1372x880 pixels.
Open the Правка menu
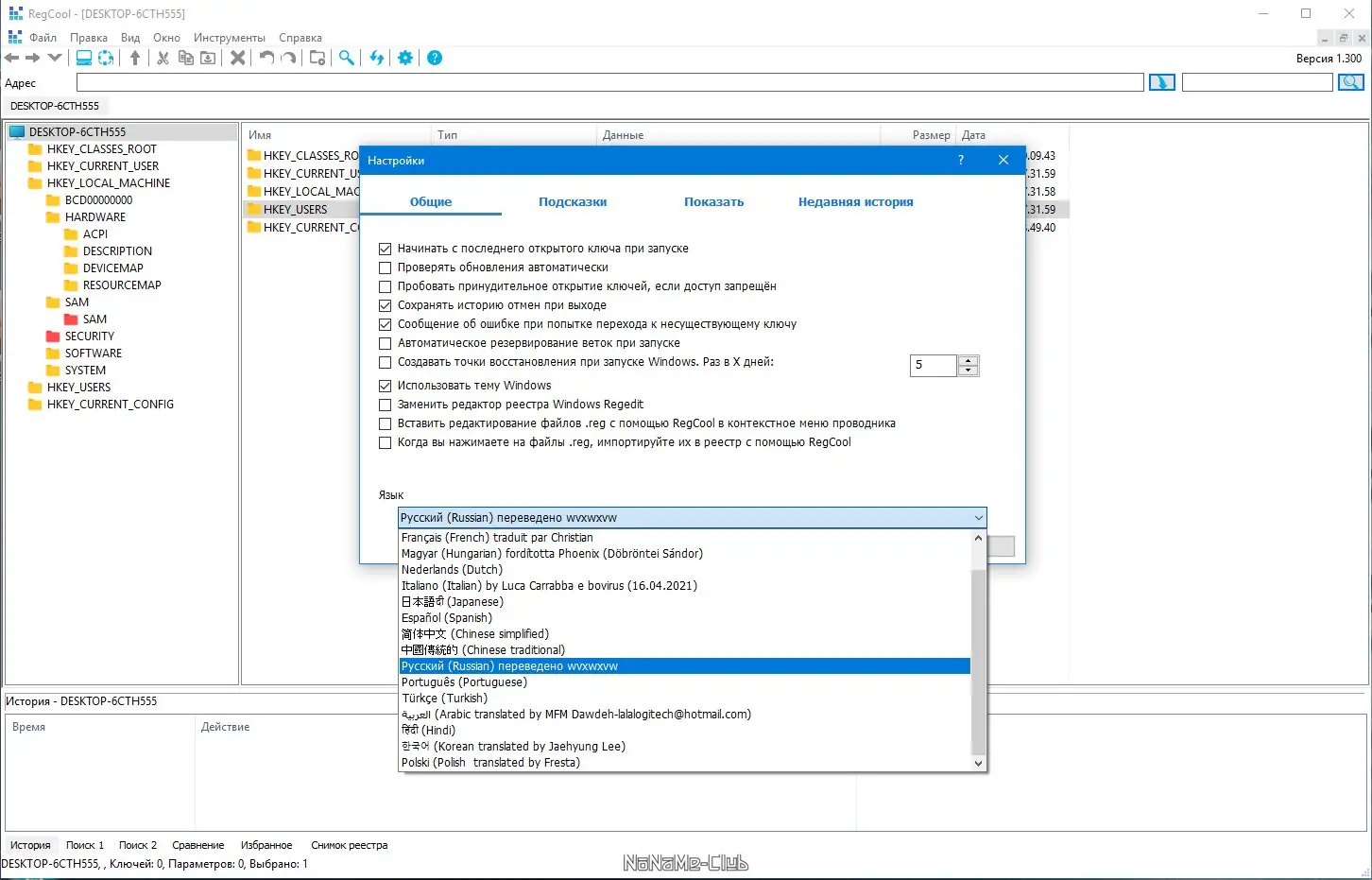point(89,38)
